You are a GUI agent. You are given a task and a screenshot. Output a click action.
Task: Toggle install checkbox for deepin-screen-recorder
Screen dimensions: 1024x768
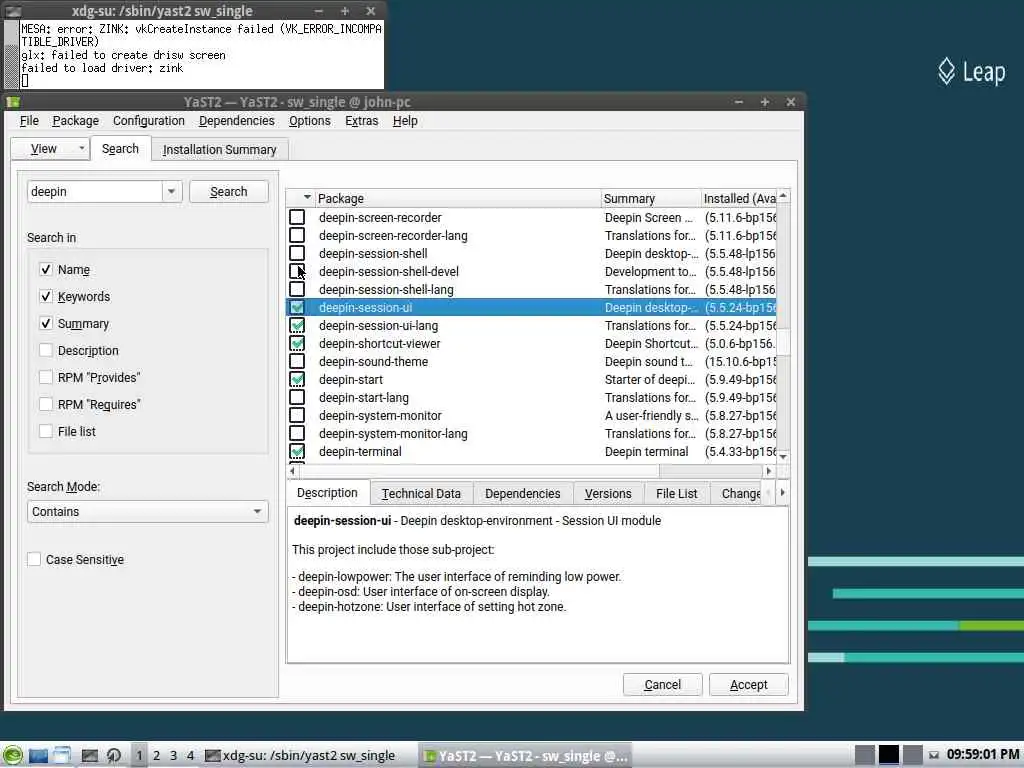click(x=297, y=217)
